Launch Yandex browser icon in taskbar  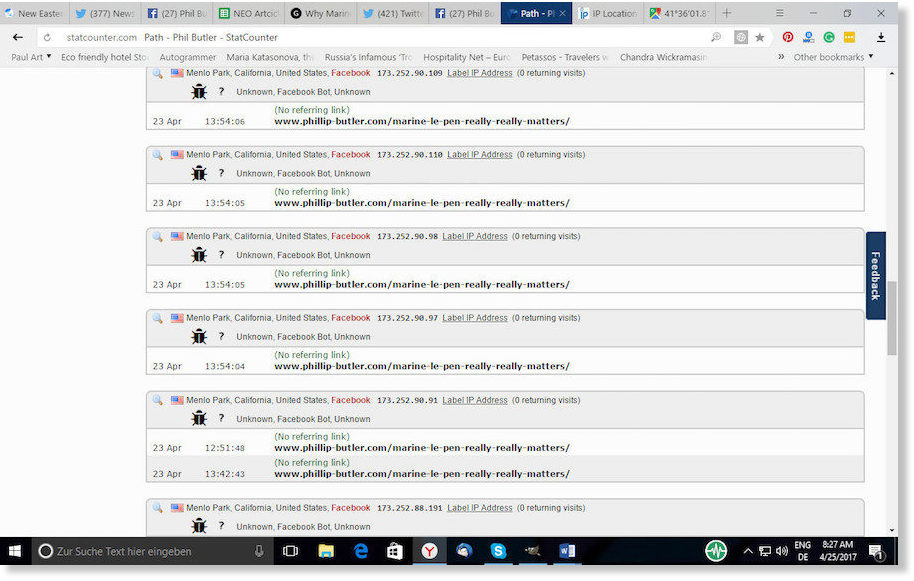tap(430, 551)
